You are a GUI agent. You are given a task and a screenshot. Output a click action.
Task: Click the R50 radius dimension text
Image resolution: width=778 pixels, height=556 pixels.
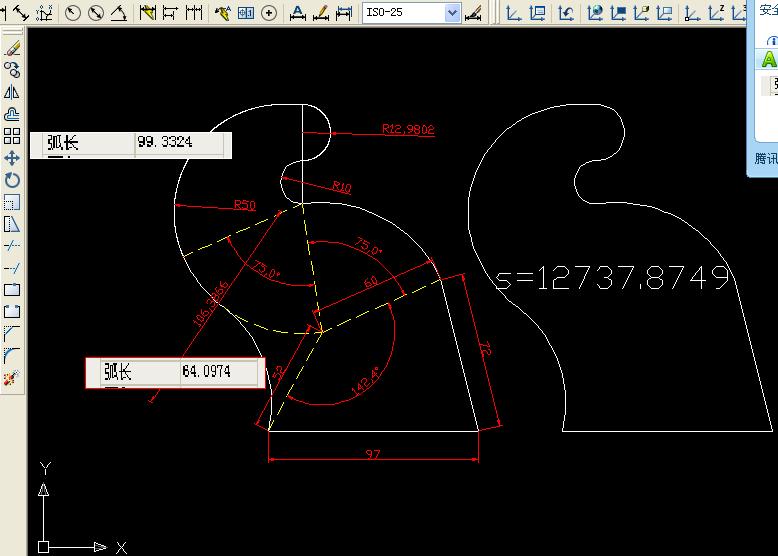click(245, 204)
